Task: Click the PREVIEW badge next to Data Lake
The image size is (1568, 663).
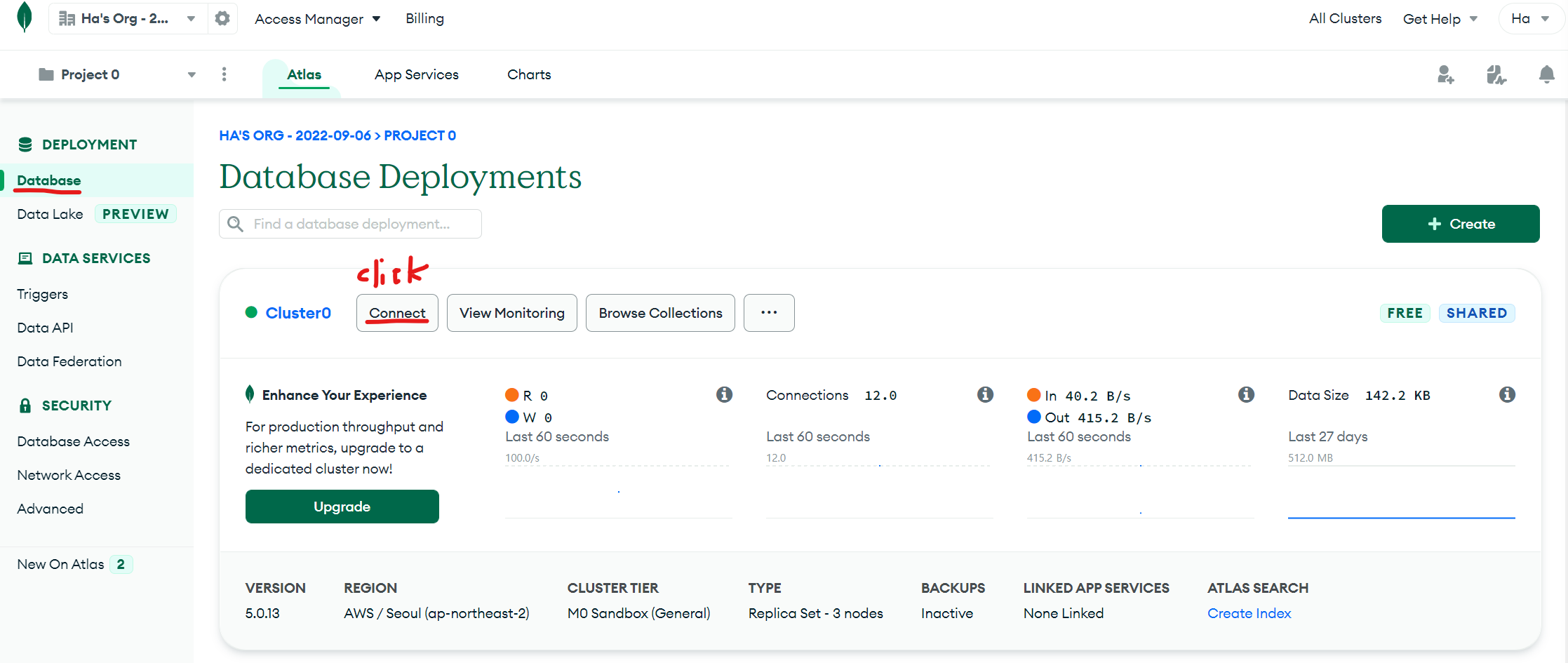Action: (x=135, y=214)
